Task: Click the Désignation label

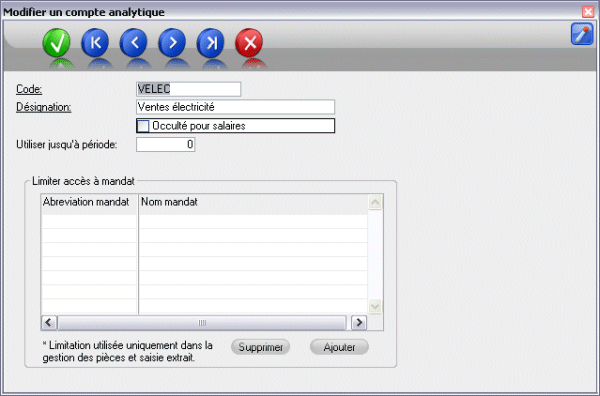Action: pyautogui.click(x=44, y=108)
